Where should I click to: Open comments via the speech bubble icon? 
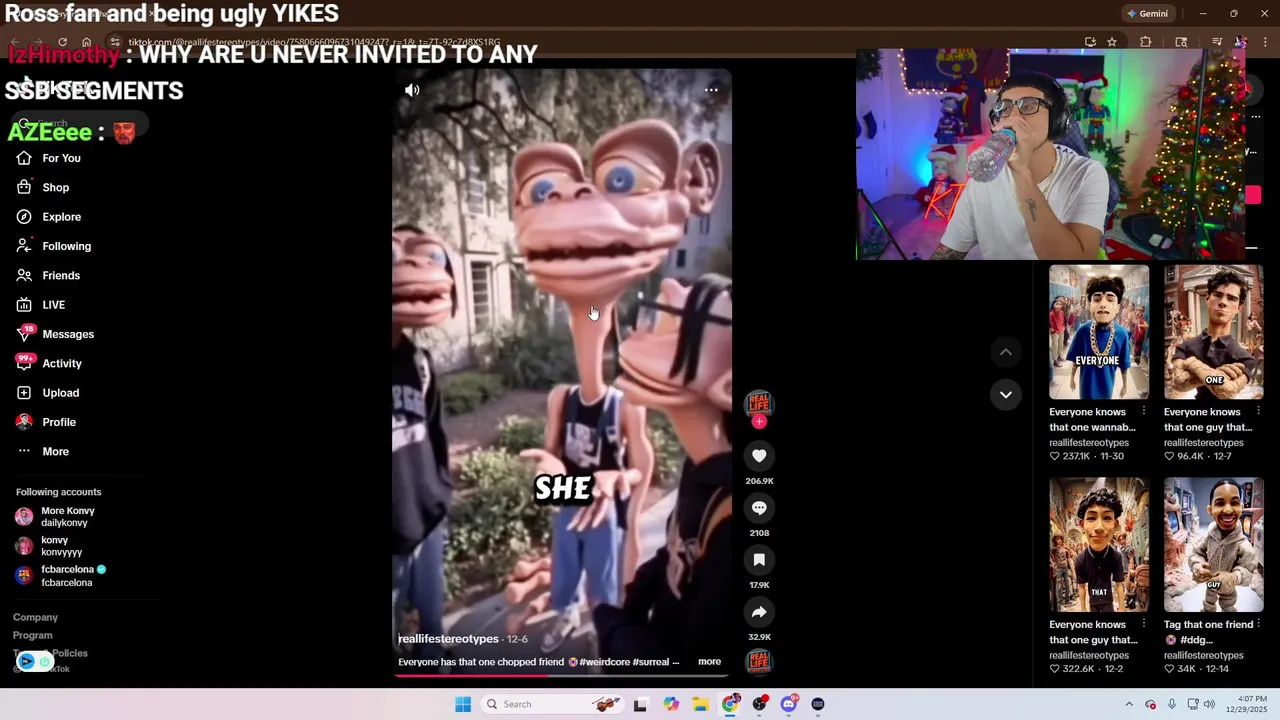point(759,508)
